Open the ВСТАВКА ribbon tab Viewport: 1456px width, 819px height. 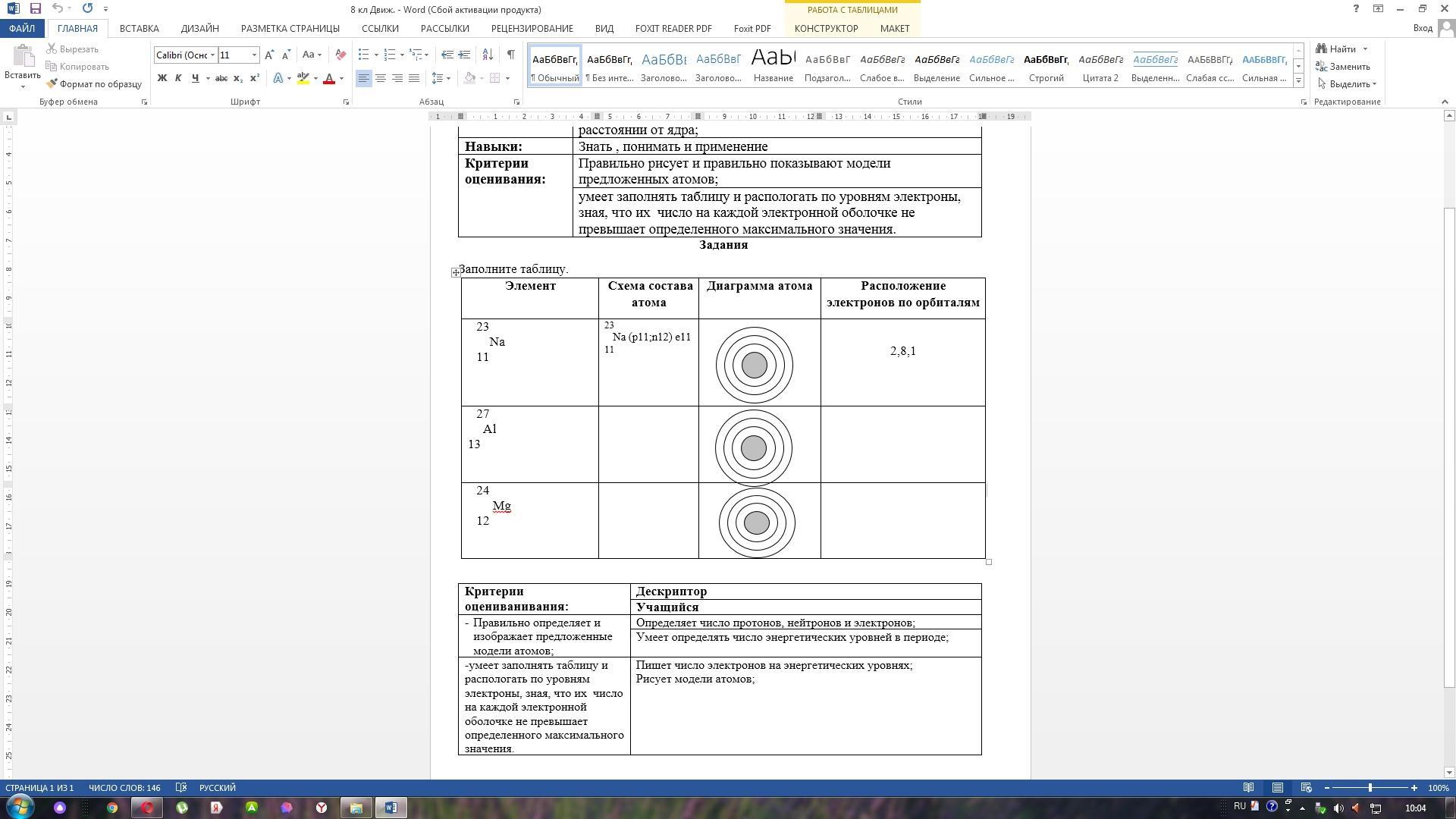point(139,28)
